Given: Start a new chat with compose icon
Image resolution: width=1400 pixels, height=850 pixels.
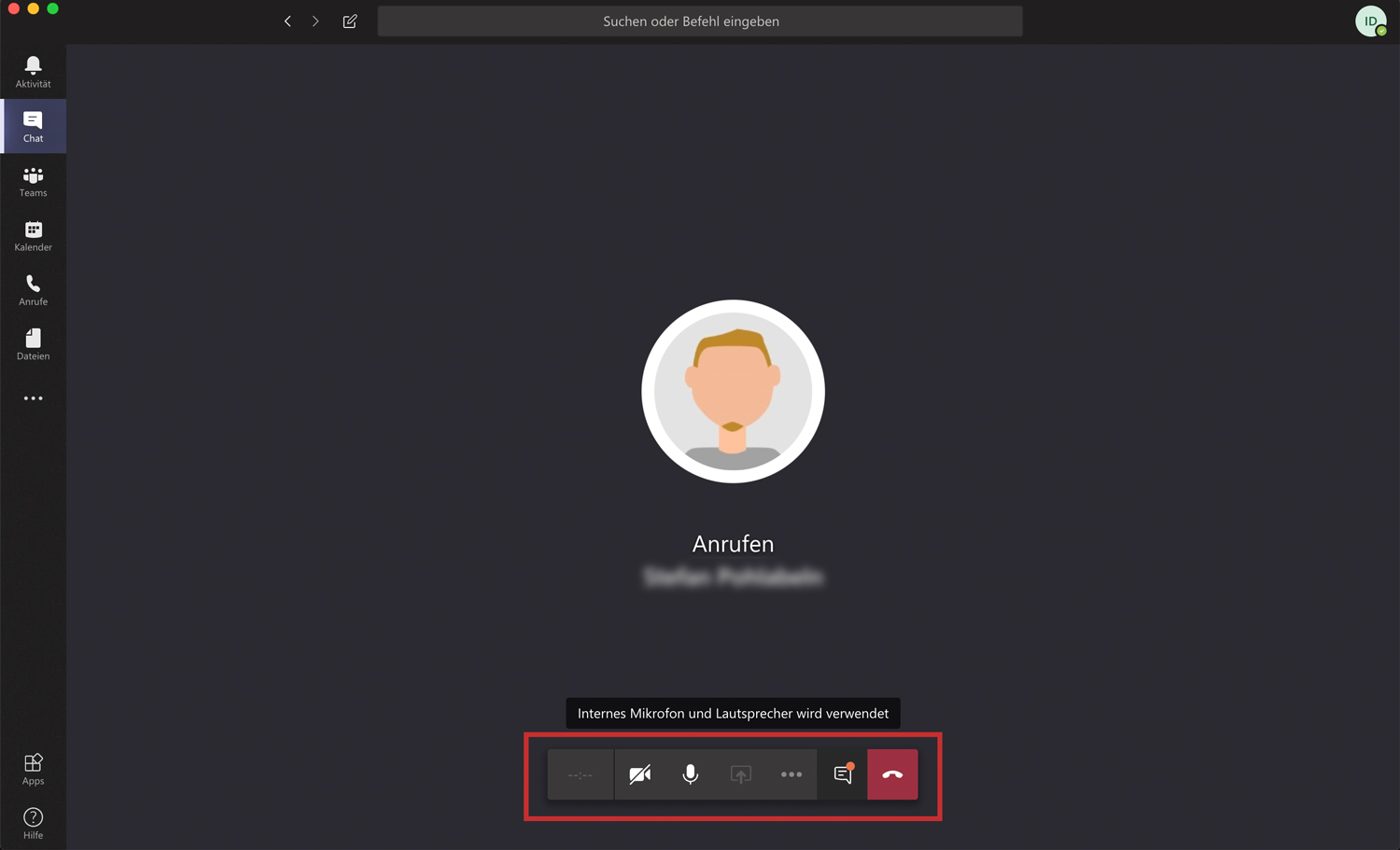Looking at the screenshot, I should pos(350,21).
